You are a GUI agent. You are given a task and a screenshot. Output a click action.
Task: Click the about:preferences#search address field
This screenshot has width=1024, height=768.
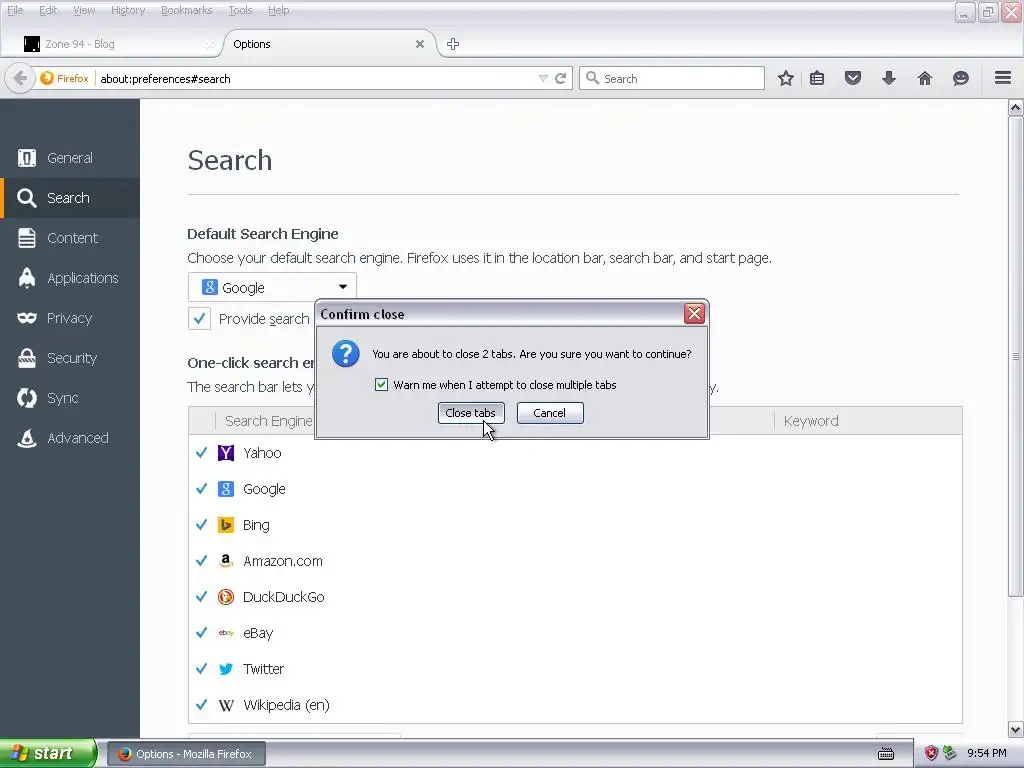tap(316, 78)
